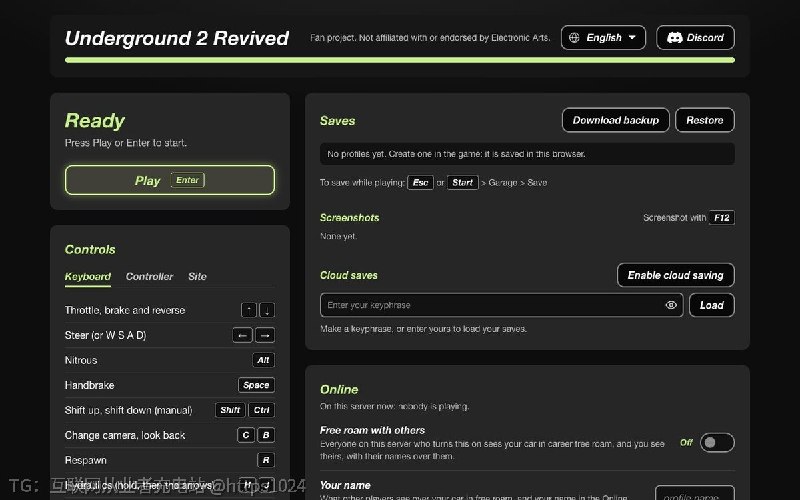Click the Restore saves button
The height and width of the screenshot is (500, 800).
[705, 120]
